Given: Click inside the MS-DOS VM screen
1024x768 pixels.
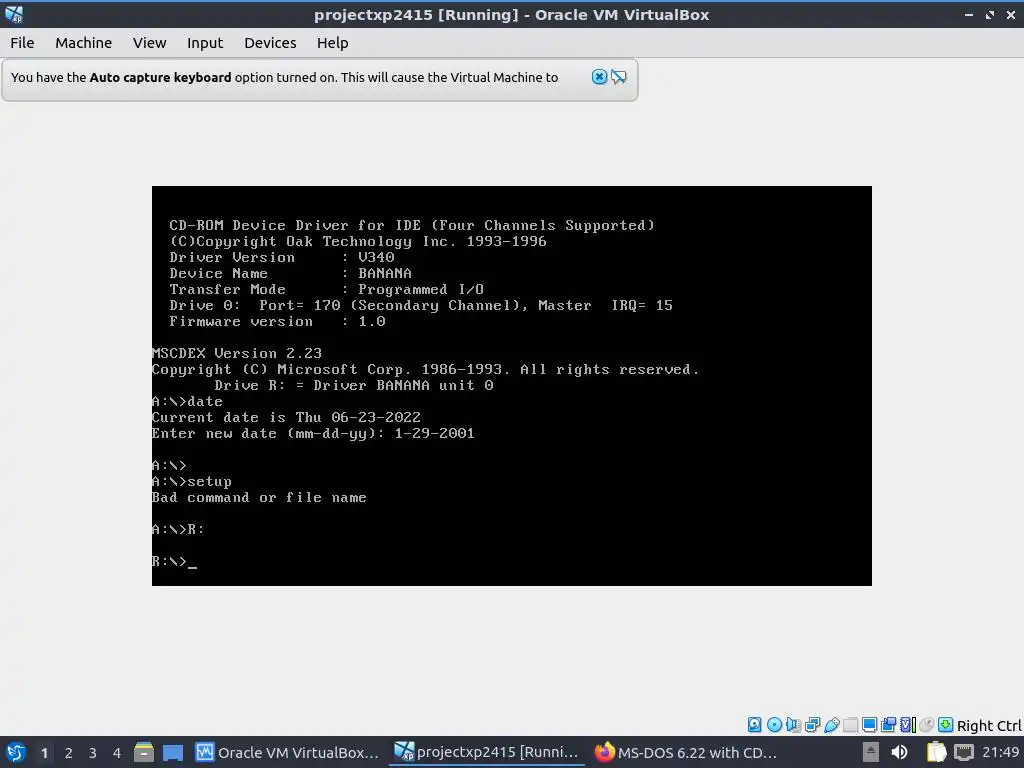Looking at the screenshot, I should click(x=511, y=385).
